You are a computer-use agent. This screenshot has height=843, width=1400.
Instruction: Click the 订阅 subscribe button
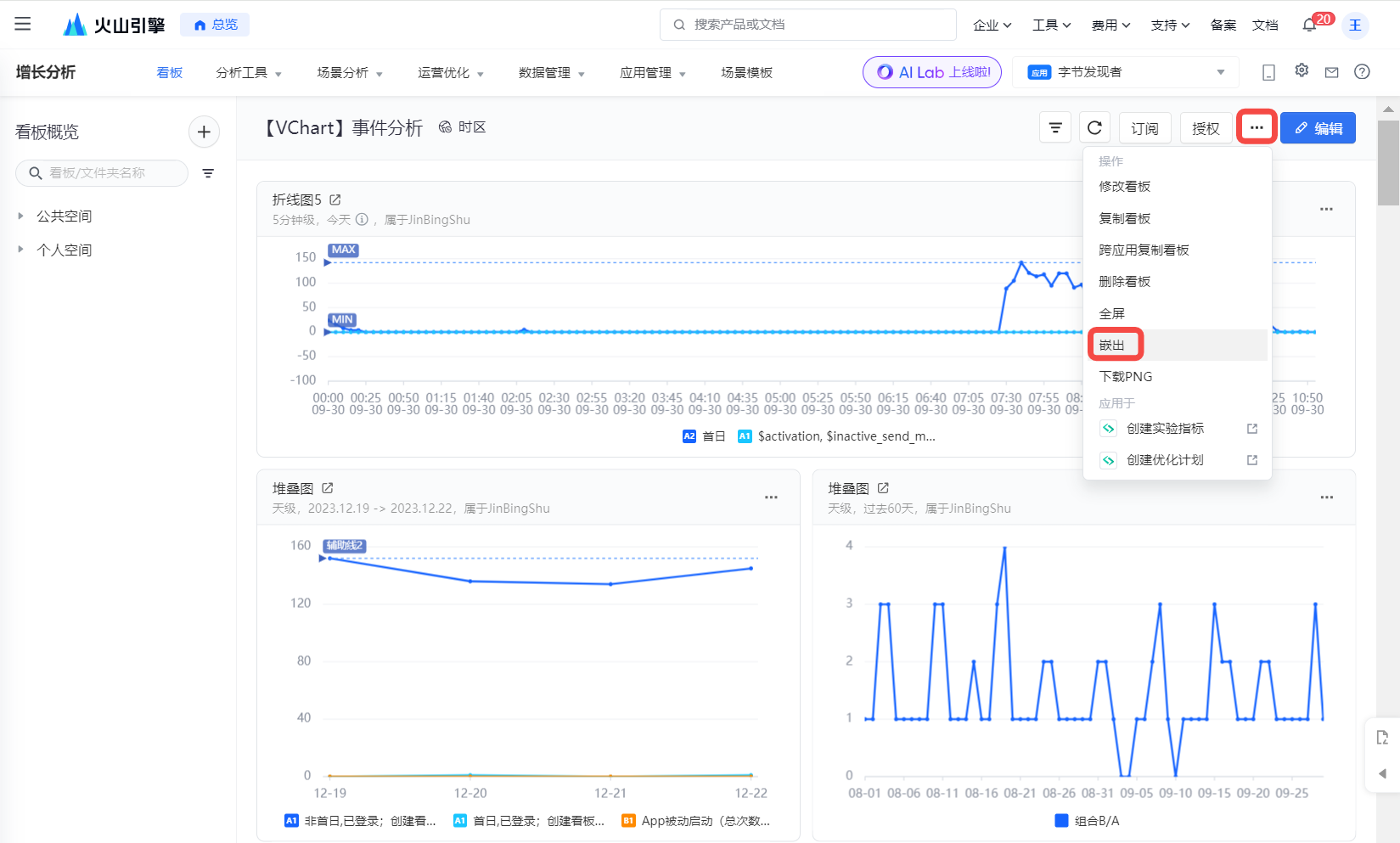coord(1144,128)
